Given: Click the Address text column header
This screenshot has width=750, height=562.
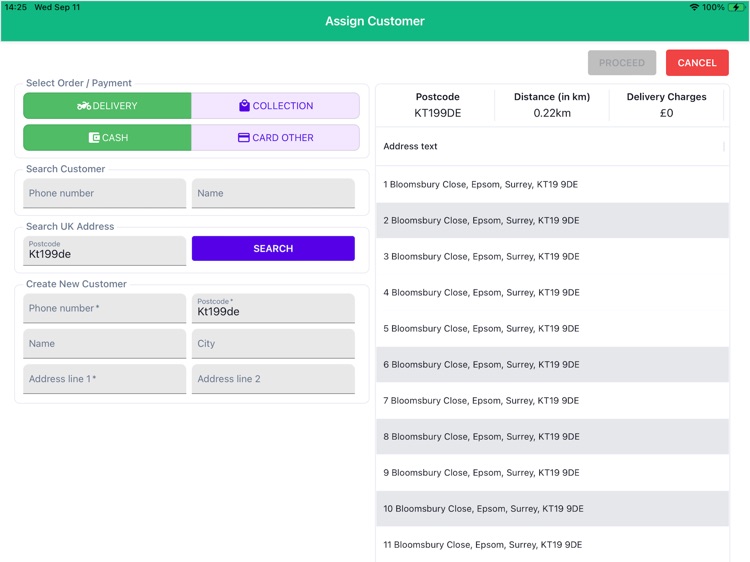Looking at the screenshot, I should pos(410,146).
